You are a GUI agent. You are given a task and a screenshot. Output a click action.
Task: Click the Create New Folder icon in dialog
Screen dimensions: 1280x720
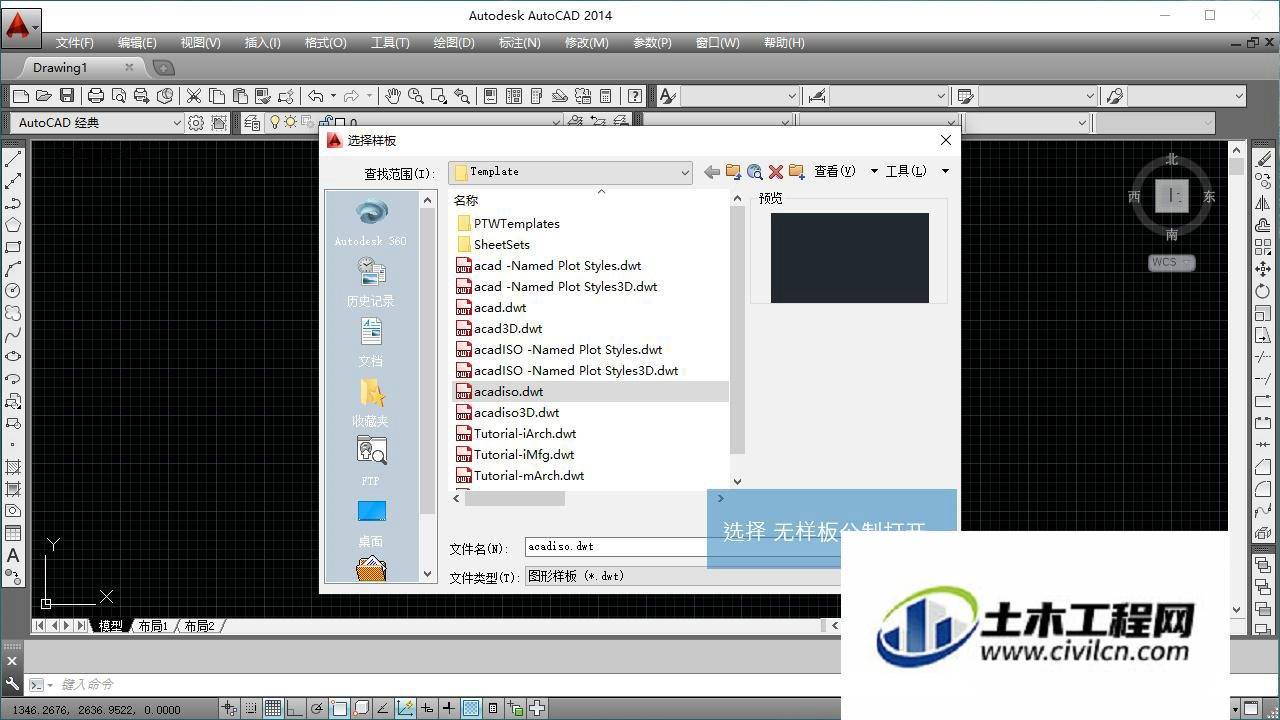click(x=797, y=172)
